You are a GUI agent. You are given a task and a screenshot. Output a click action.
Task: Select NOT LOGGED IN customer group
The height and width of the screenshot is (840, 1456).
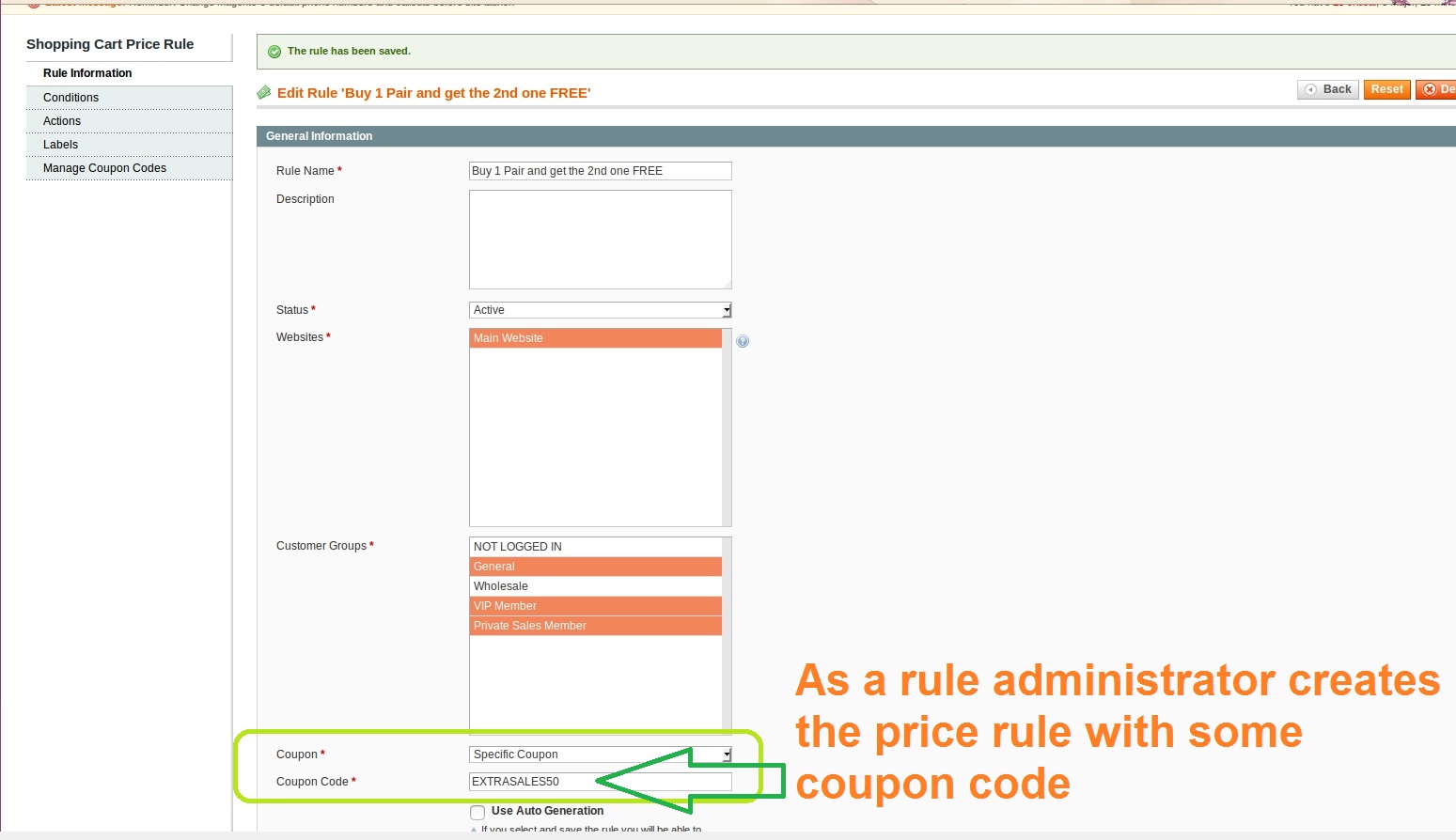[x=596, y=547]
